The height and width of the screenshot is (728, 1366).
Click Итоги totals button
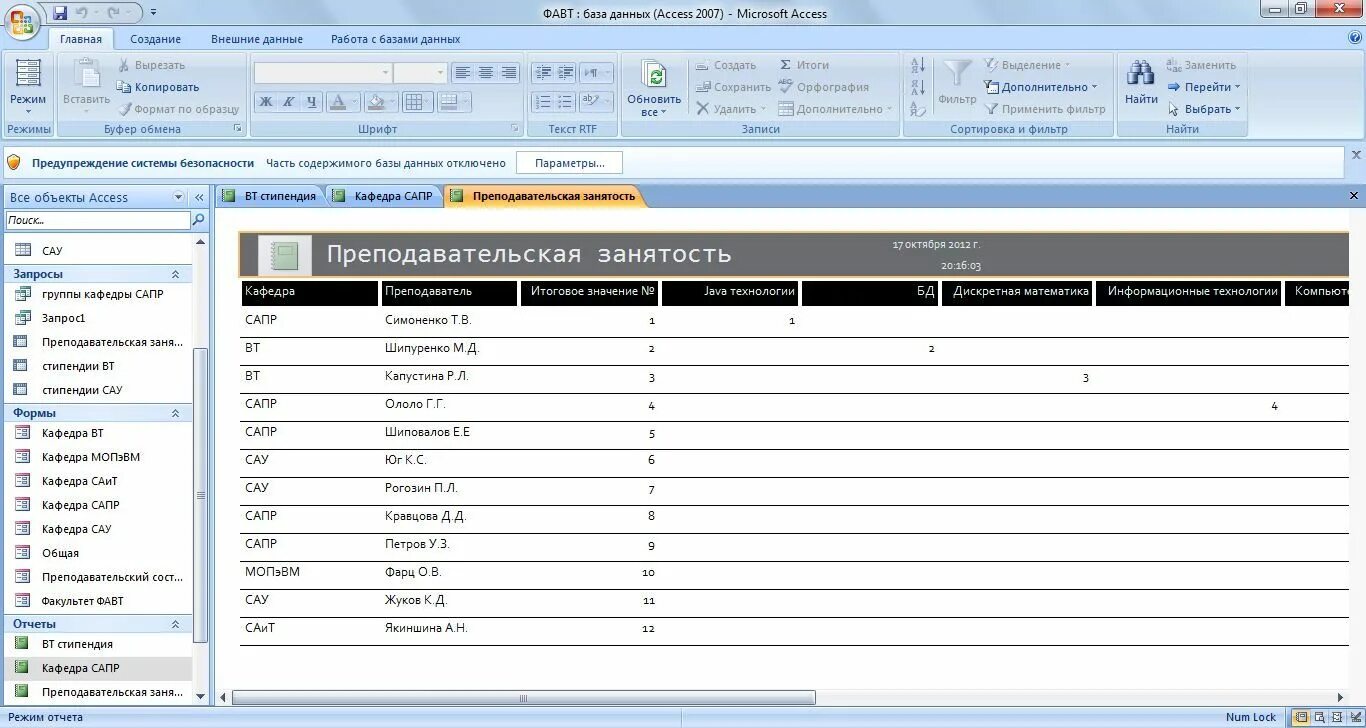[x=804, y=65]
